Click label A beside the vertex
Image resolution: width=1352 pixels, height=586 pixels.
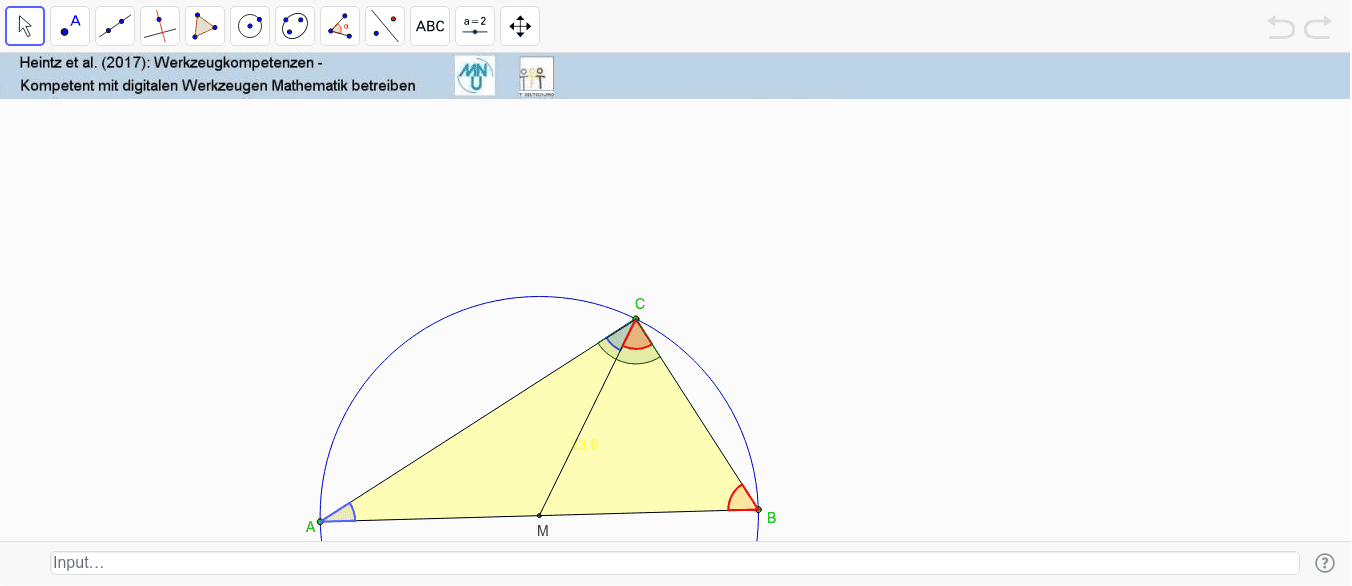tap(310, 527)
